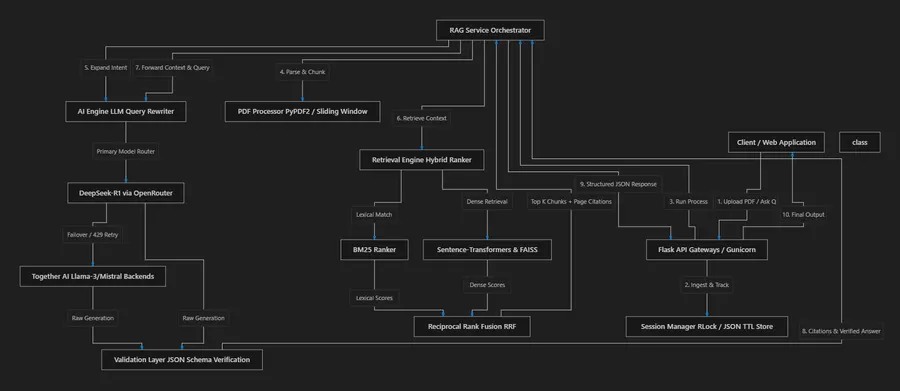Click the Retrieval Engine Hybrid Ranker node
Viewport: 900px width, 391px height.
click(x=421, y=160)
